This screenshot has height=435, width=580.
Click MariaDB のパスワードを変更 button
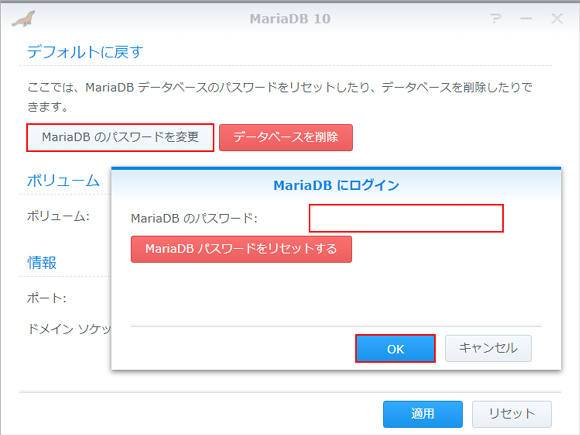pos(120,137)
